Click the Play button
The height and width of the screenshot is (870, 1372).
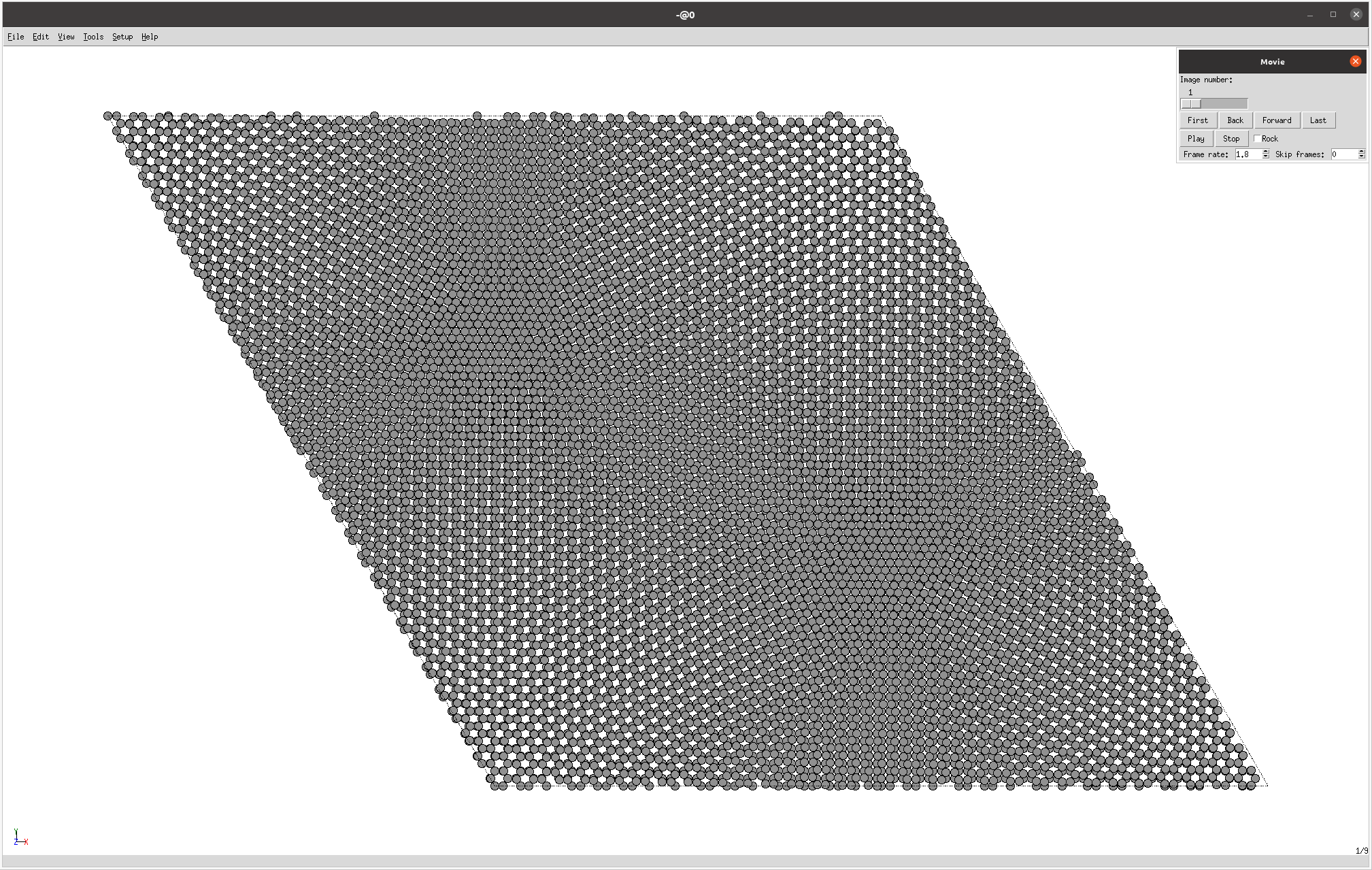1196,137
